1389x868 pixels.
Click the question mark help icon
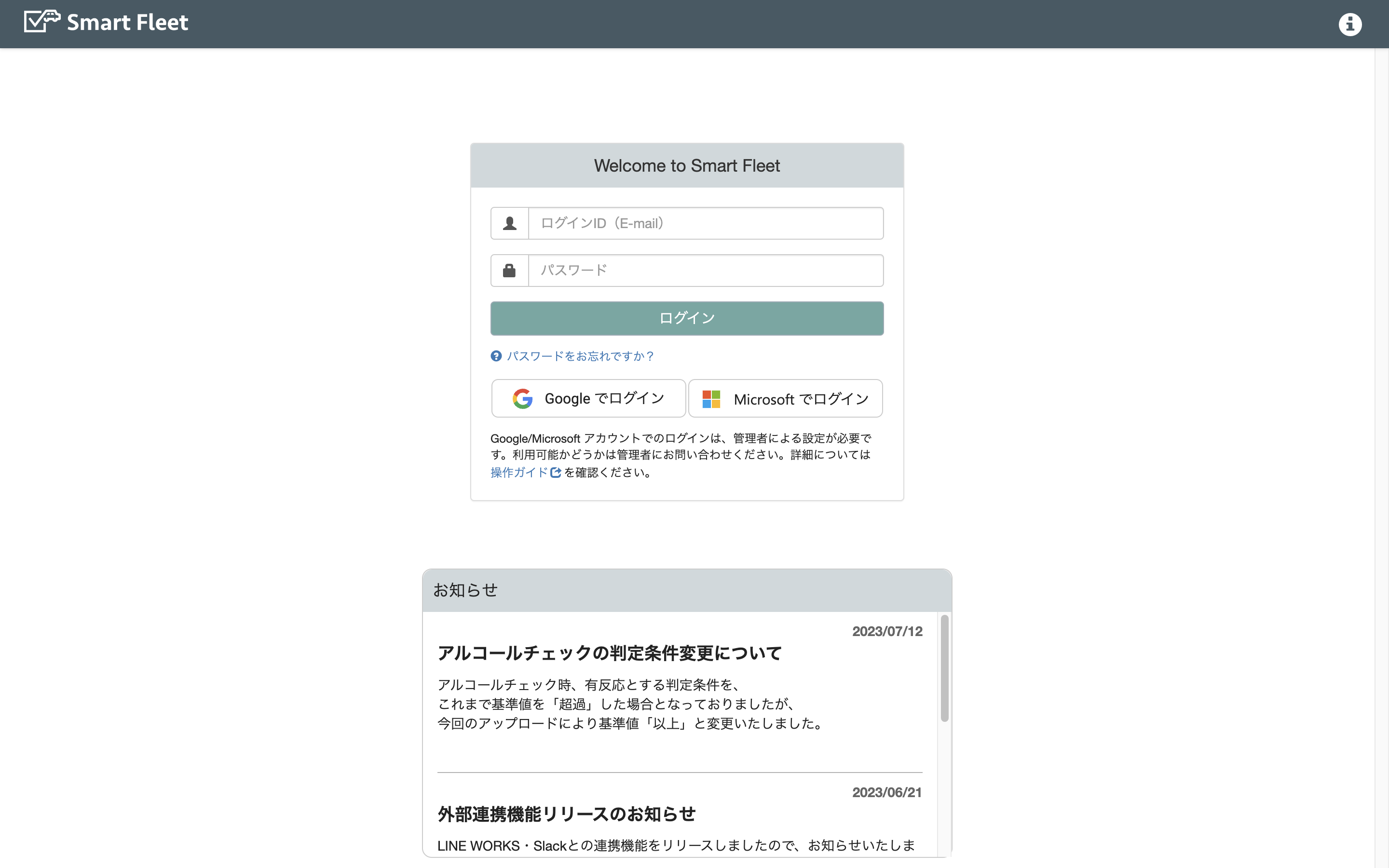click(x=496, y=356)
